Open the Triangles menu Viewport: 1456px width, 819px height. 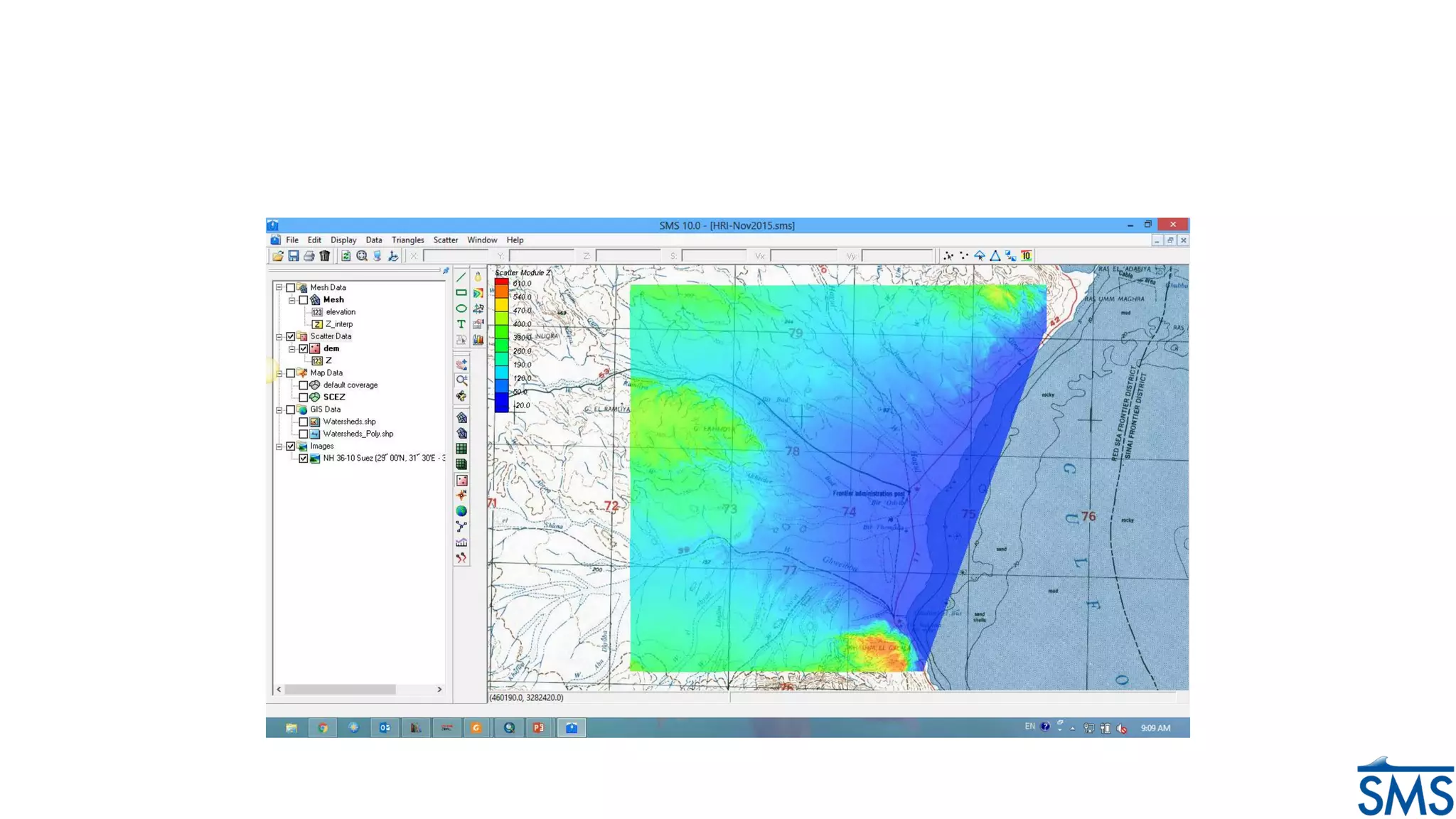(407, 240)
